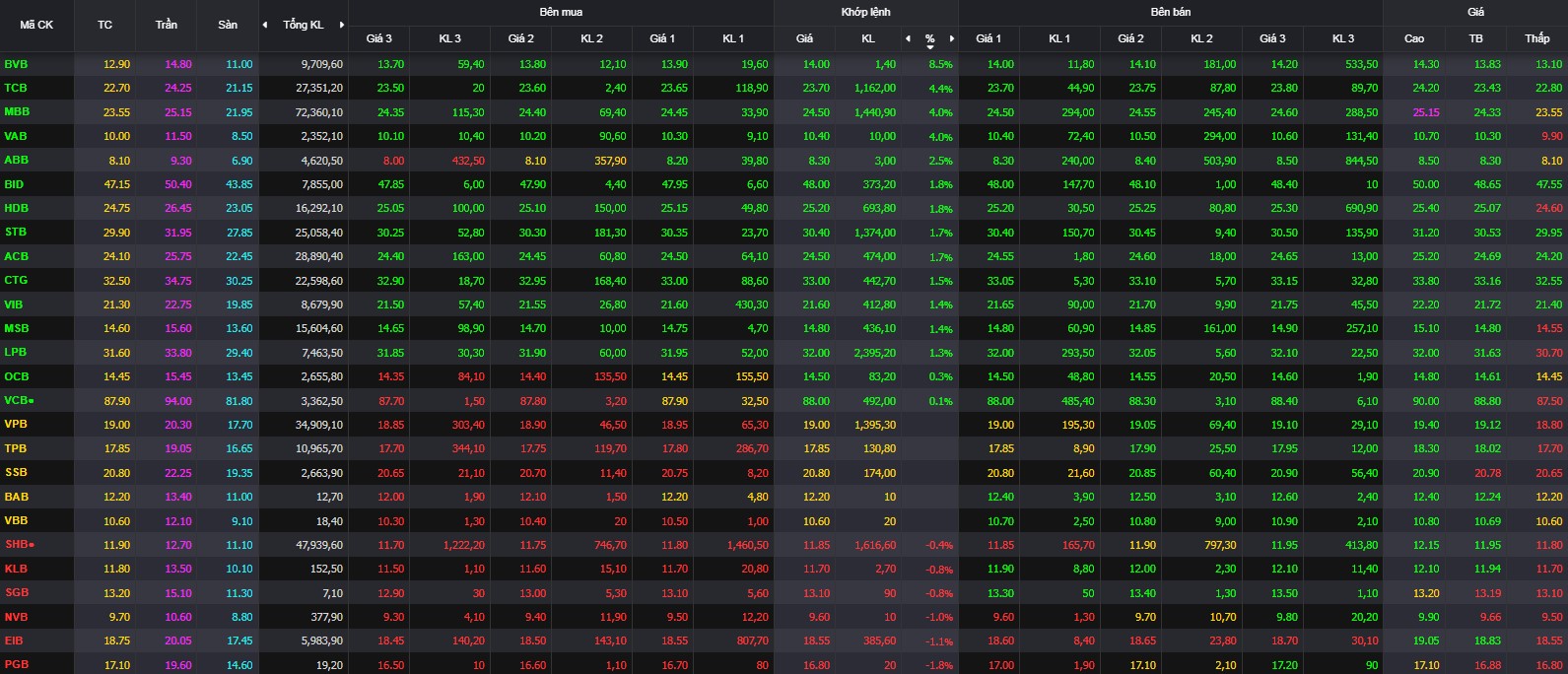Click the left arrow beside the % header

tap(909, 38)
